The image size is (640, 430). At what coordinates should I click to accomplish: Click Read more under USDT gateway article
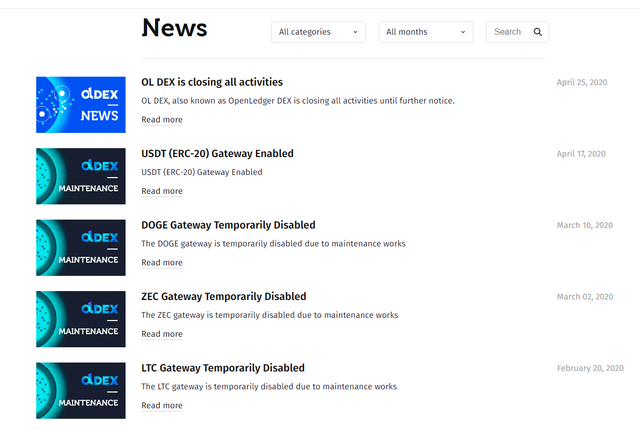tap(162, 191)
